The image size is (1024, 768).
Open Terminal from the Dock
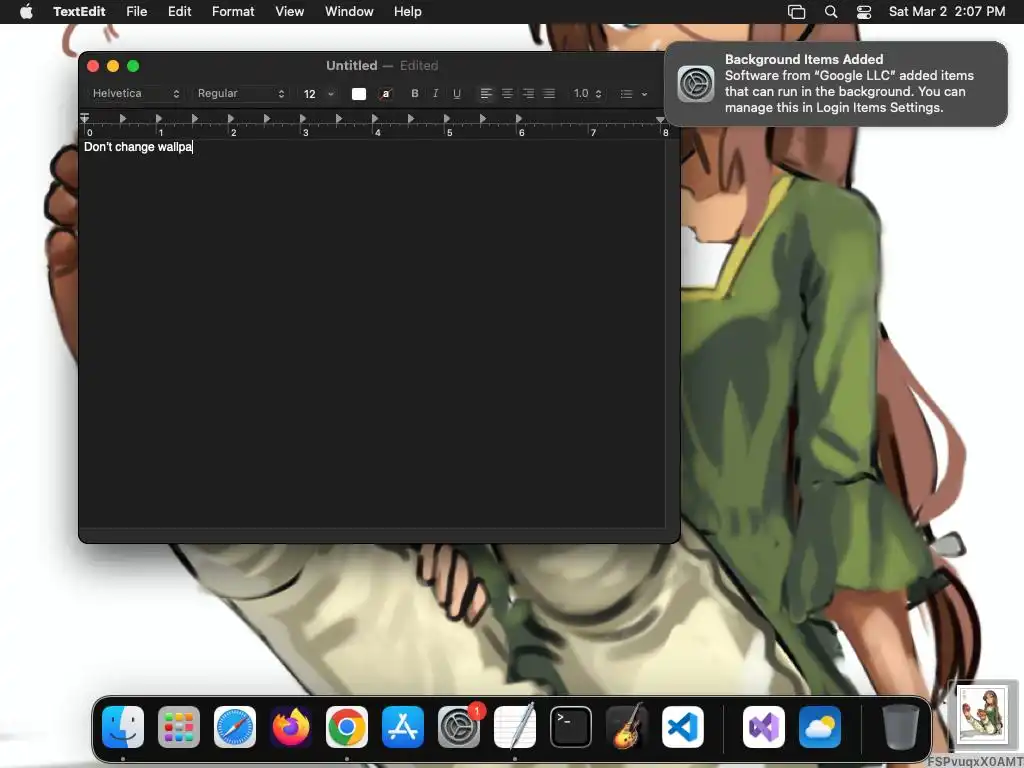[571, 727]
